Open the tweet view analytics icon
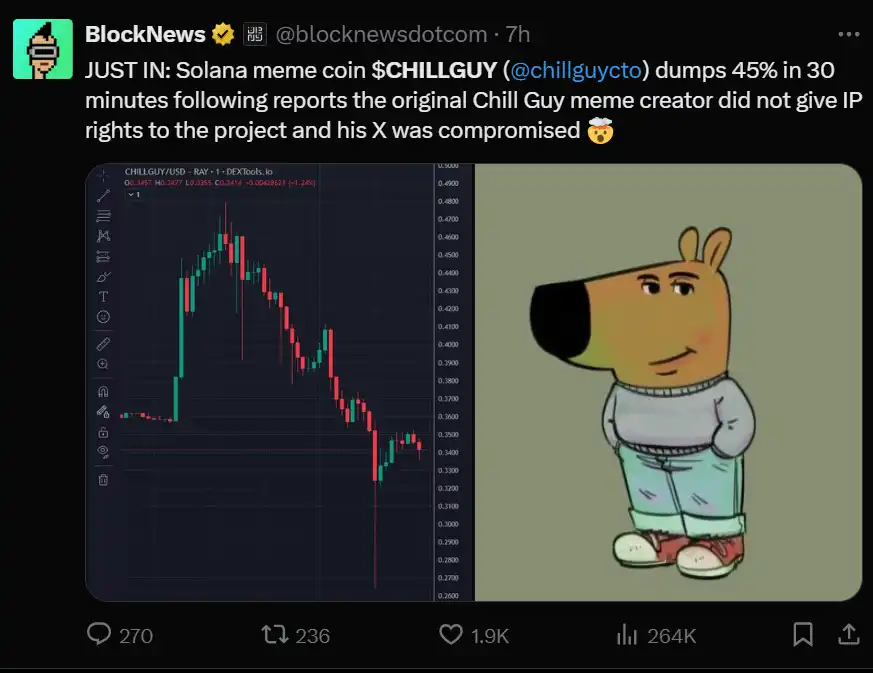873x673 pixels. pos(627,634)
